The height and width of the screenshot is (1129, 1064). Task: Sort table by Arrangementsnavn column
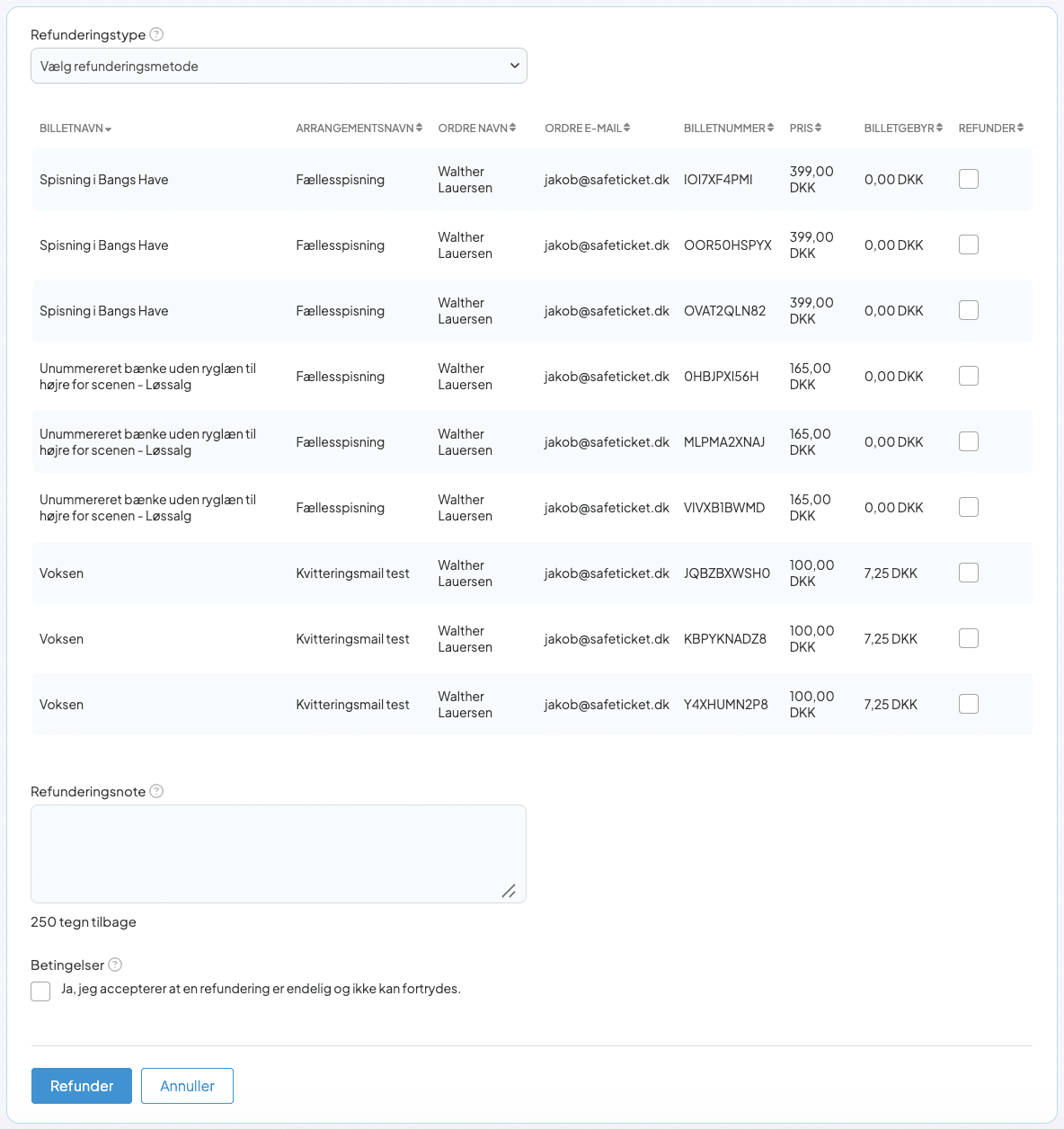(419, 128)
